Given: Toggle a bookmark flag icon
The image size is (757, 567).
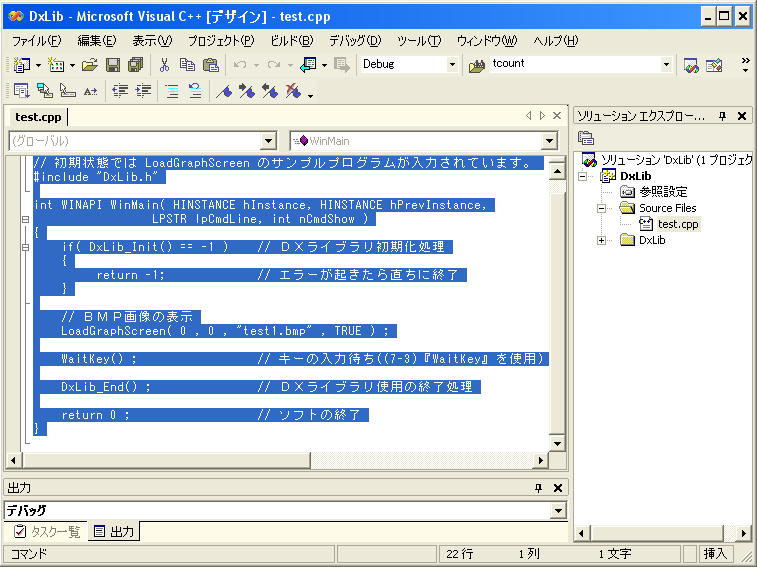Looking at the screenshot, I should 224,91.
